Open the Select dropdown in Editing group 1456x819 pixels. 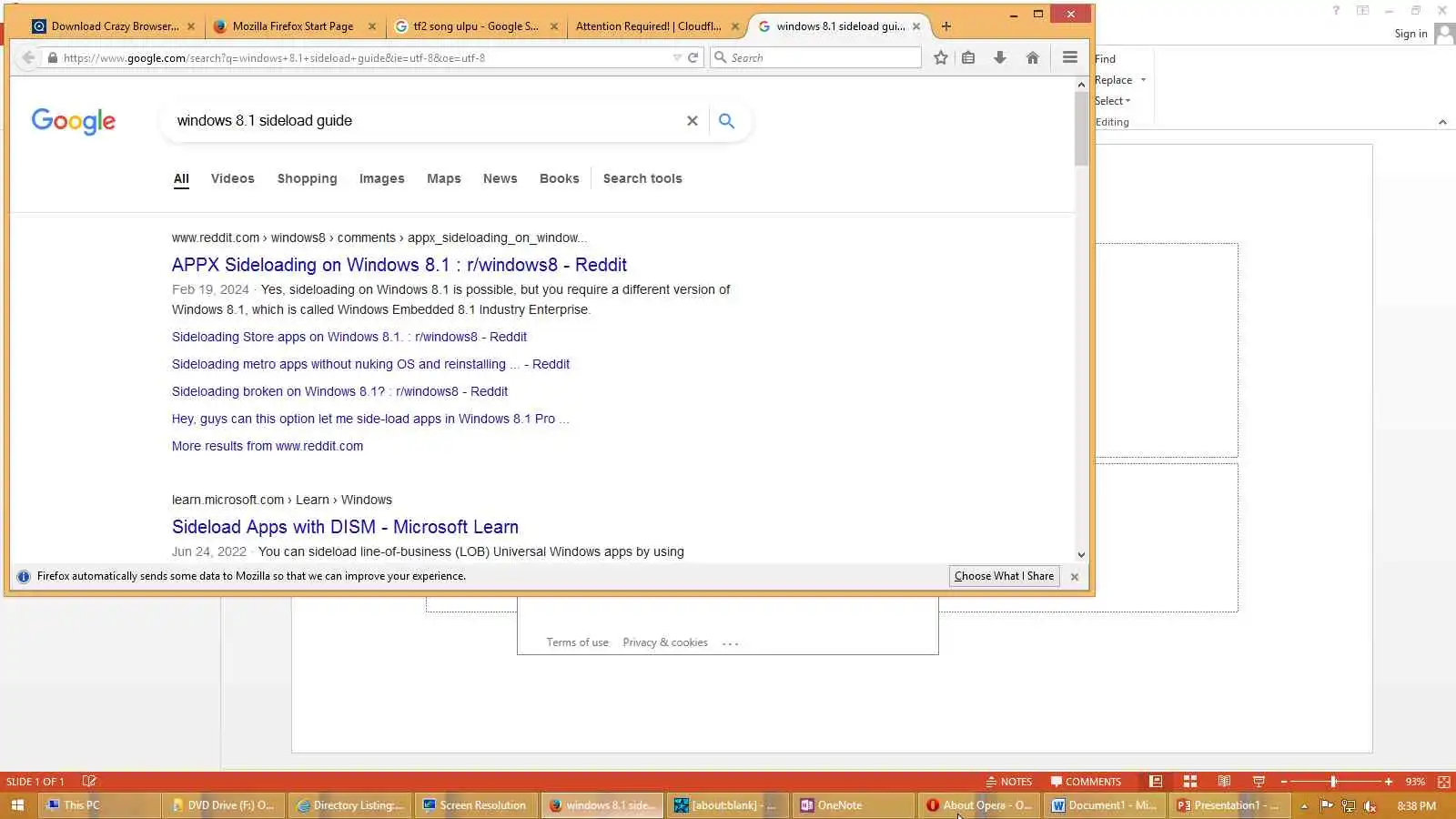pos(1112,101)
